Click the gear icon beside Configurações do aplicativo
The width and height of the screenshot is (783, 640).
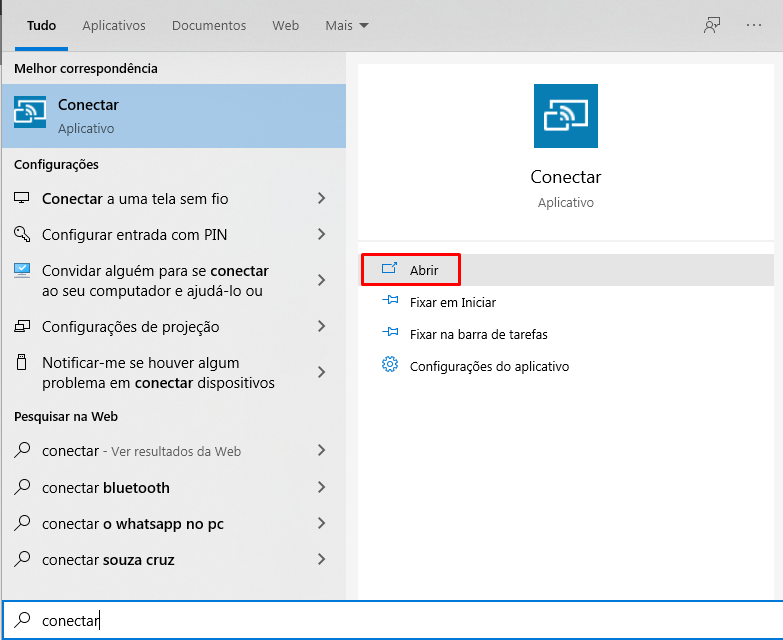tap(390, 364)
